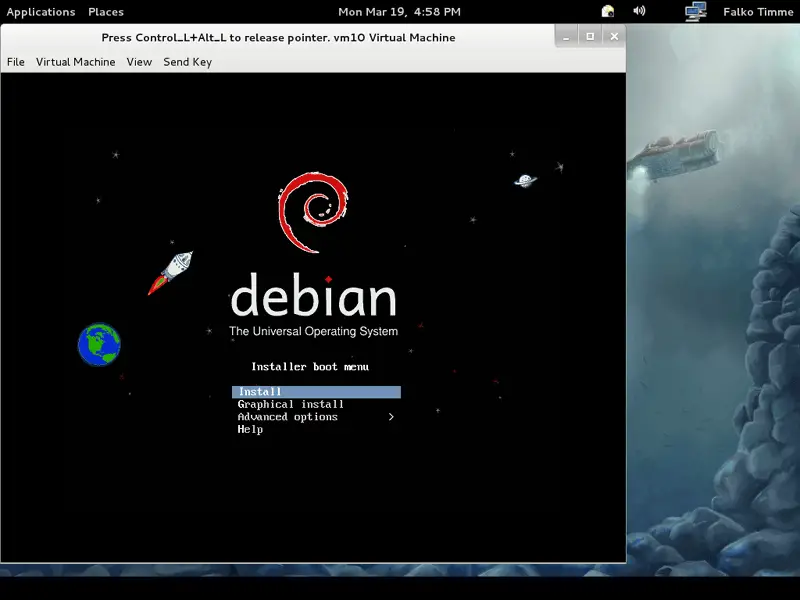This screenshot has height=600, width=800.
Task: Expand Advanced options submenu arrow
Action: 391,417
